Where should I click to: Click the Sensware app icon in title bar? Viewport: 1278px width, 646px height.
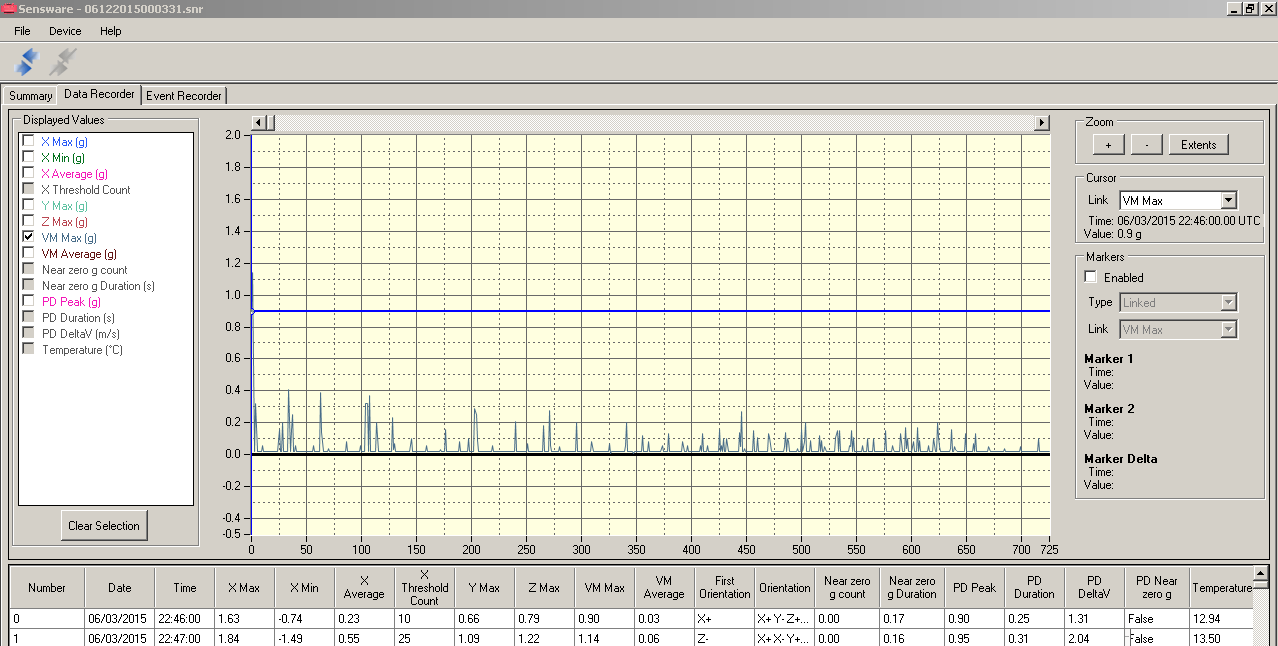tap(9, 8)
